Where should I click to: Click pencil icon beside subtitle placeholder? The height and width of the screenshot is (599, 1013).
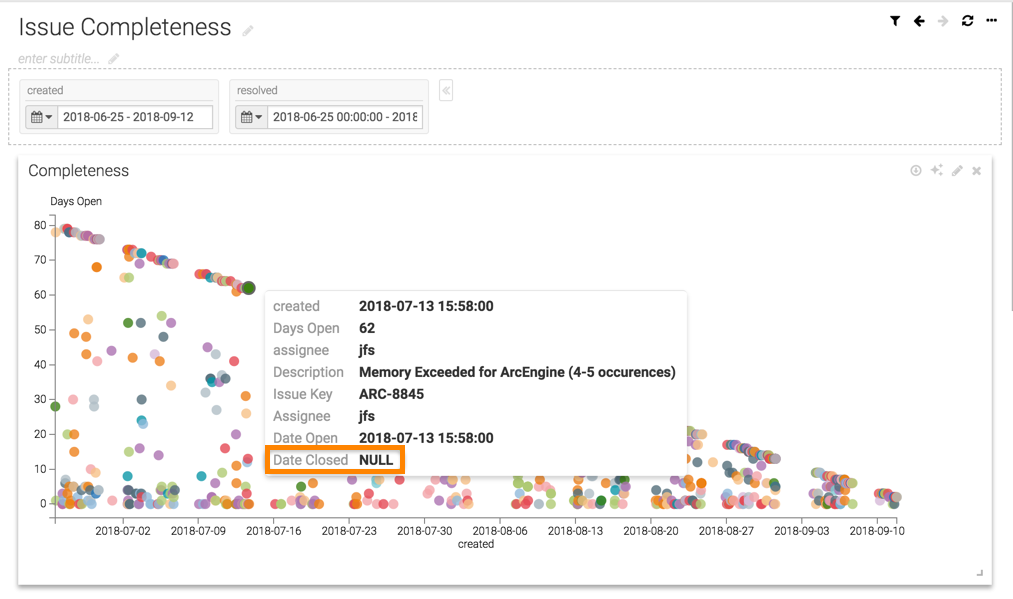114,59
